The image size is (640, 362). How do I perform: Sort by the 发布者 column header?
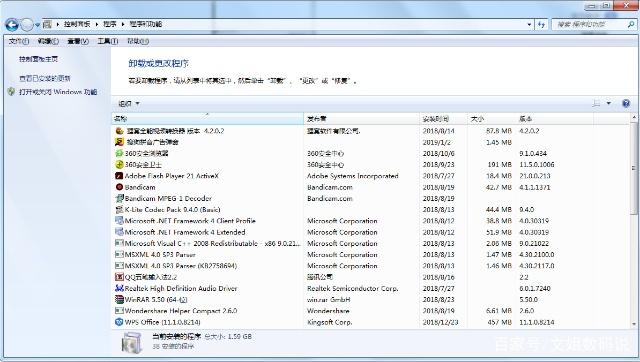(362, 119)
